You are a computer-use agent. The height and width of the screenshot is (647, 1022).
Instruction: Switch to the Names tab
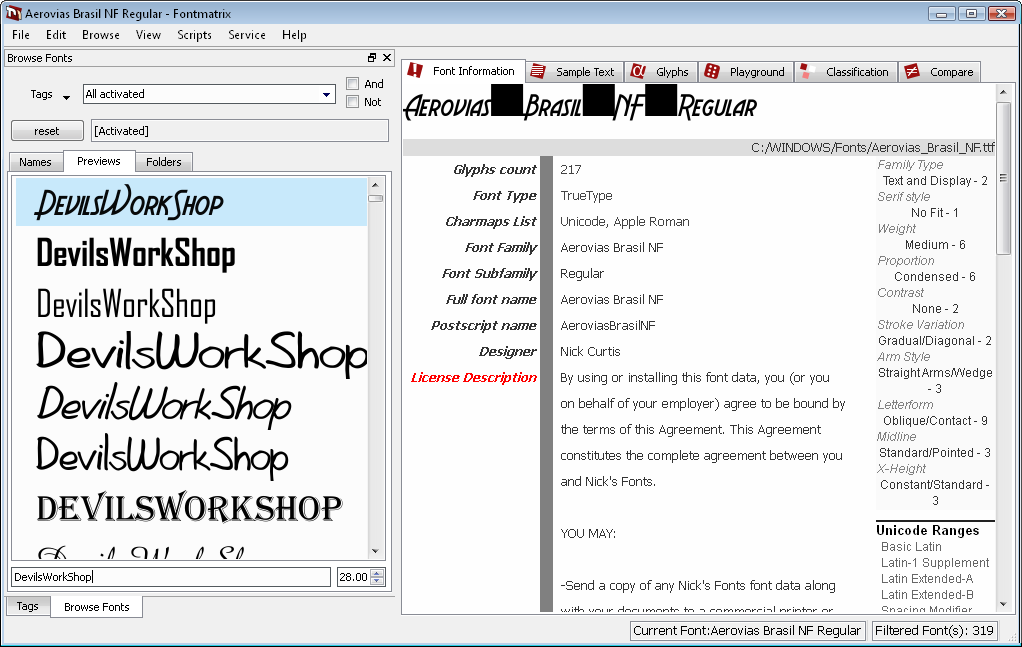click(35, 162)
